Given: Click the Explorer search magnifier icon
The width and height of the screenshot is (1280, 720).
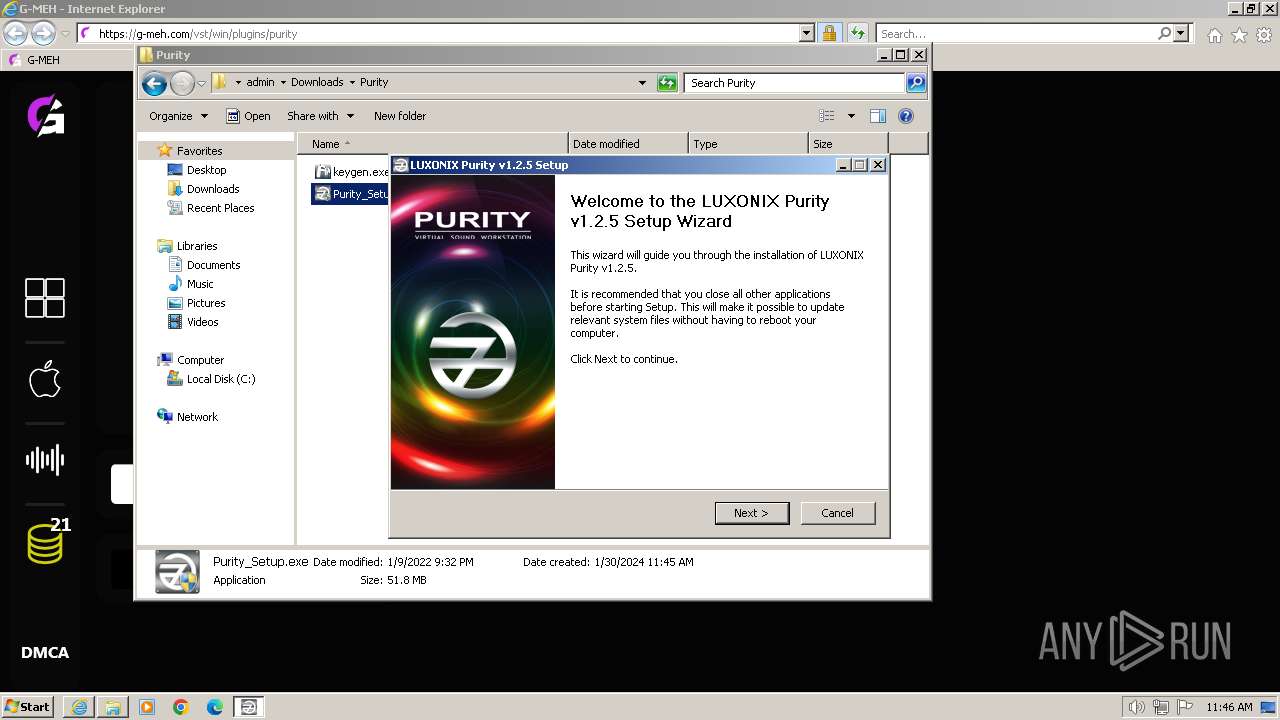Looking at the screenshot, I should coord(916,83).
